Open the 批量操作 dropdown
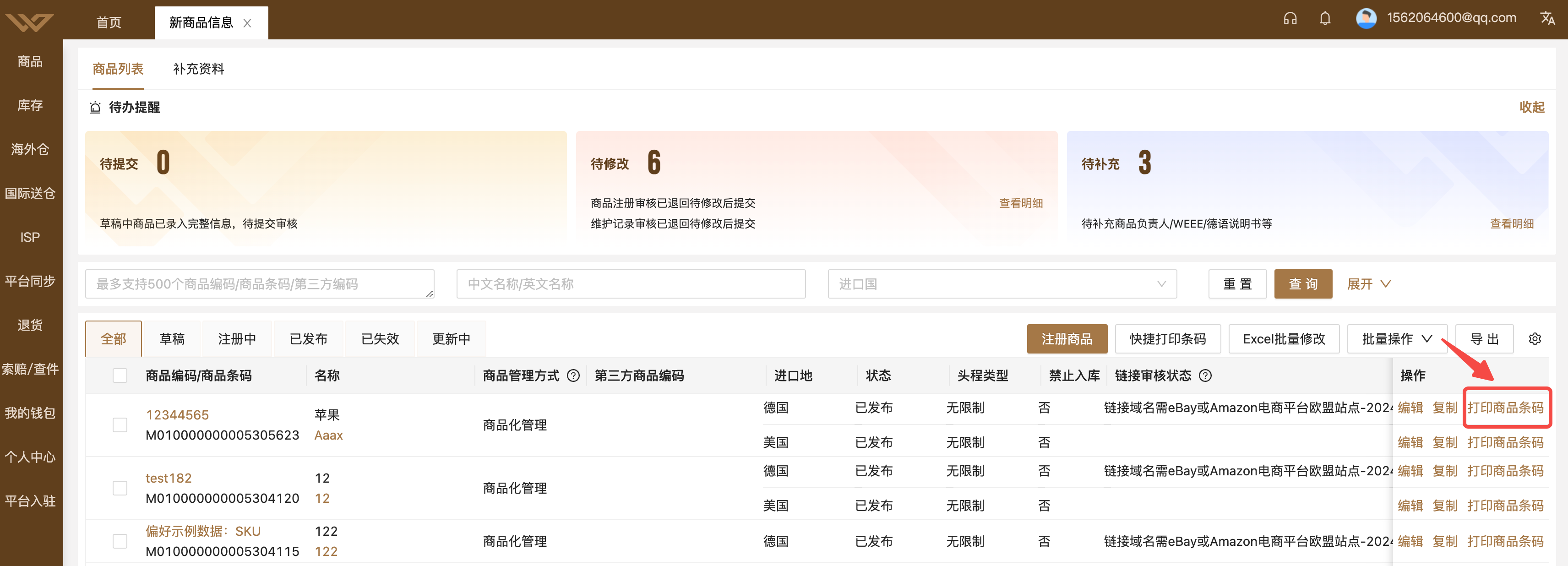Image resolution: width=1568 pixels, height=566 pixels. pos(1396,339)
